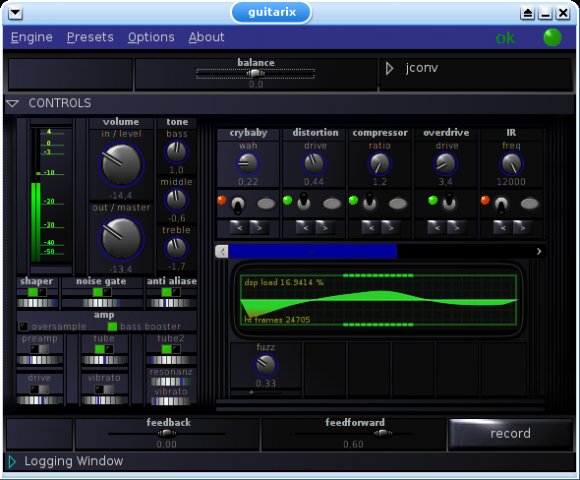
Task: Click the fuzz knob
Action: [x=266, y=365]
